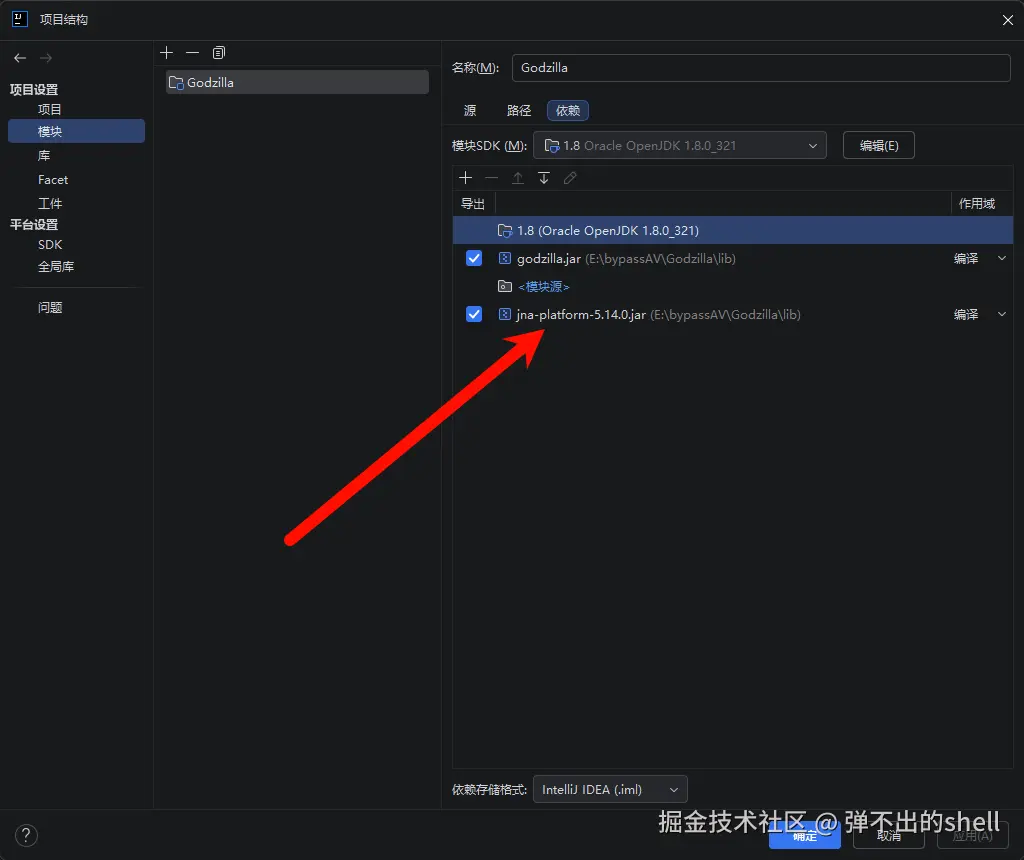Add a new module with plus icon

167,53
